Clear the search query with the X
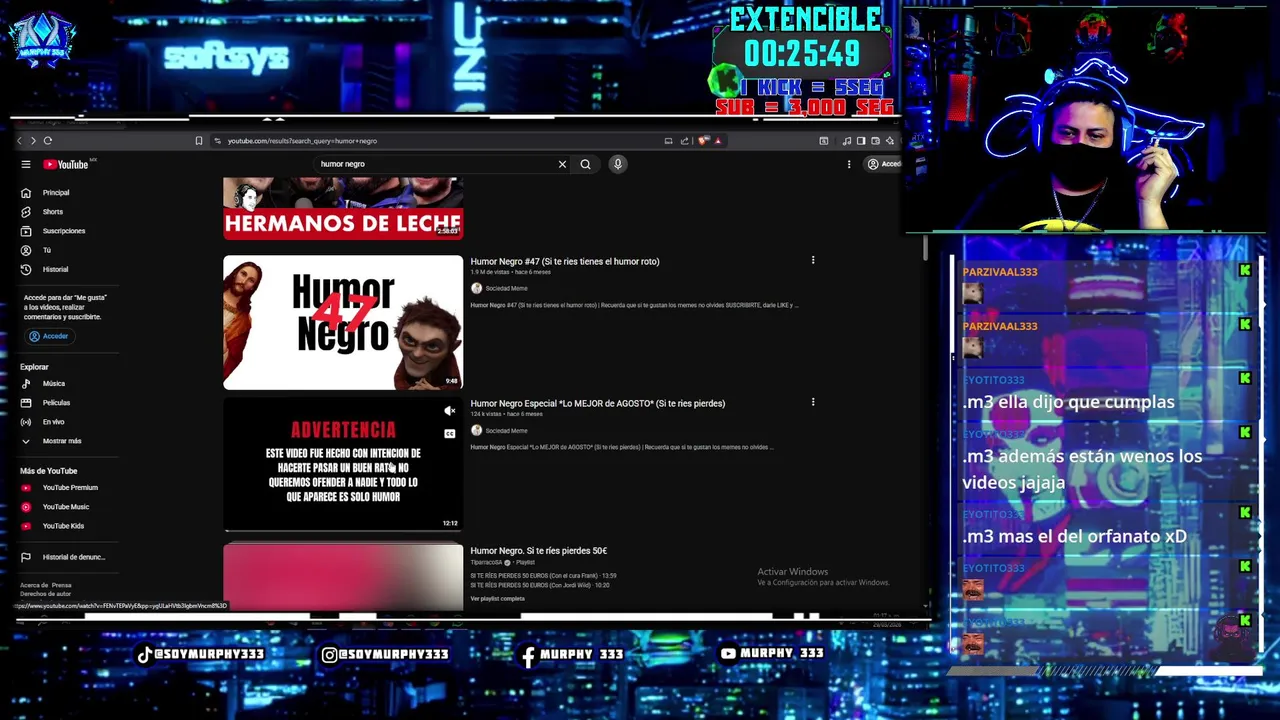 [x=562, y=164]
